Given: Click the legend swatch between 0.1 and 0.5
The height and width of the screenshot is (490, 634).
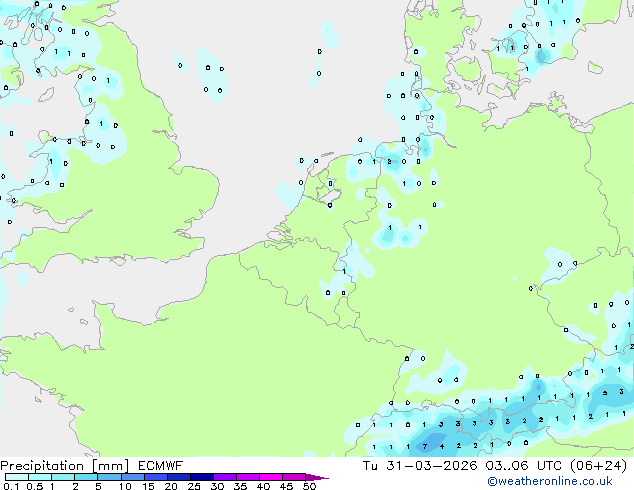Looking at the screenshot, I should pyautogui.click(x=17, y=477).
